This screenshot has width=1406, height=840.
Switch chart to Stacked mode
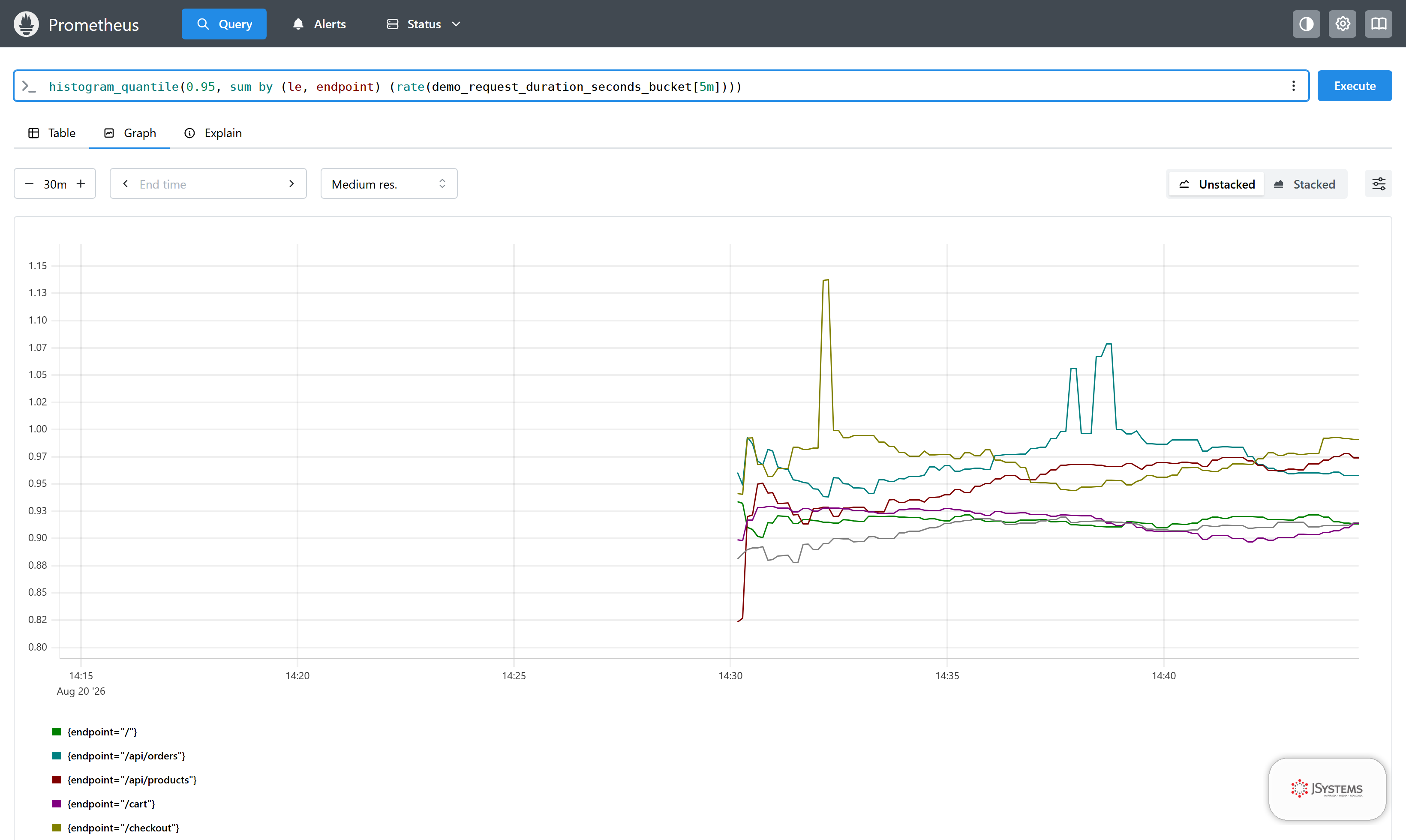(1304, 184)
